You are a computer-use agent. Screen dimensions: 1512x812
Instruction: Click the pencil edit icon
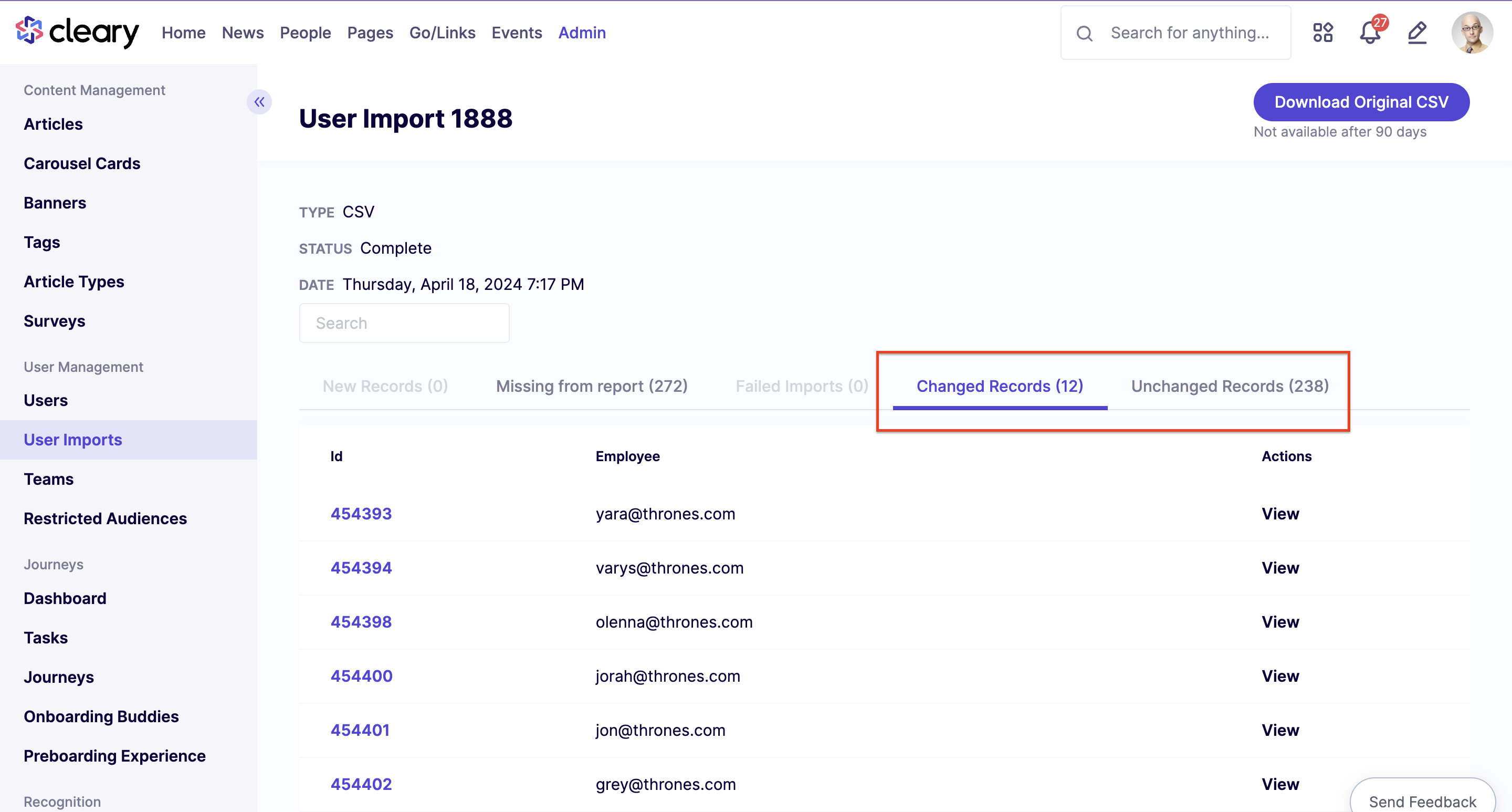point(1417,32)
